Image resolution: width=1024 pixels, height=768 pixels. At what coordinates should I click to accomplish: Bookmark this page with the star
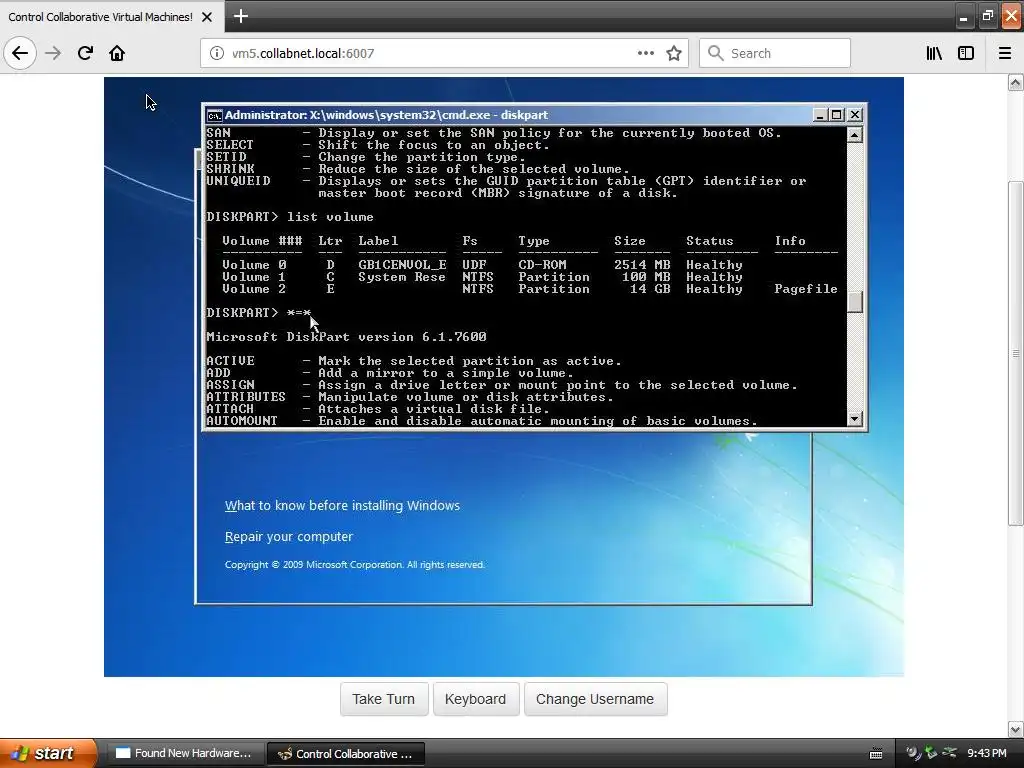click(674, 53)
